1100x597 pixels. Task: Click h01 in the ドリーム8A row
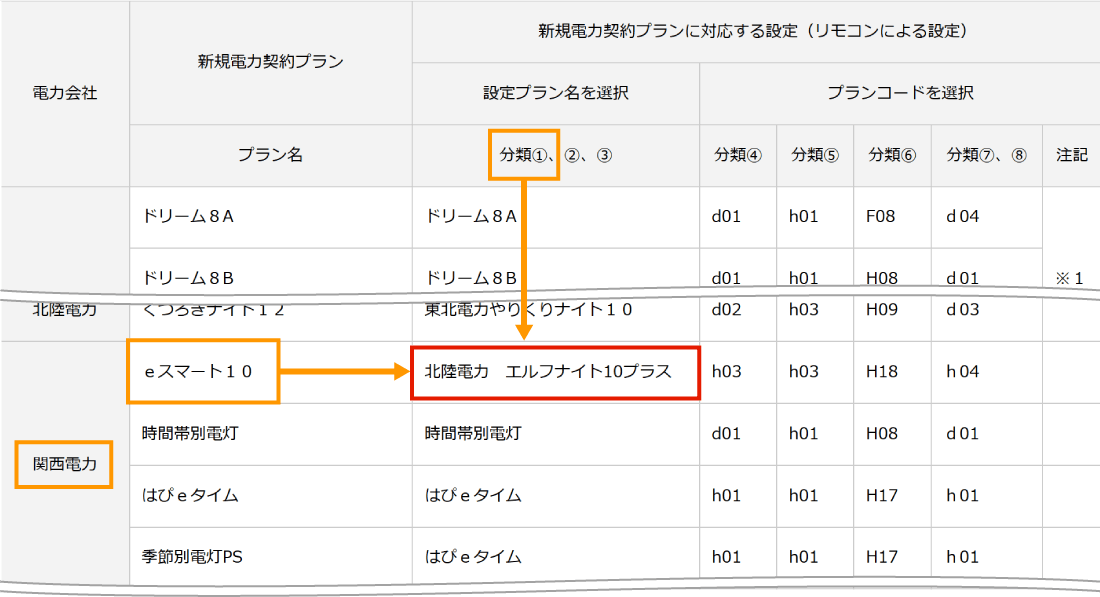pyautogui.click(x=803, y=217)
